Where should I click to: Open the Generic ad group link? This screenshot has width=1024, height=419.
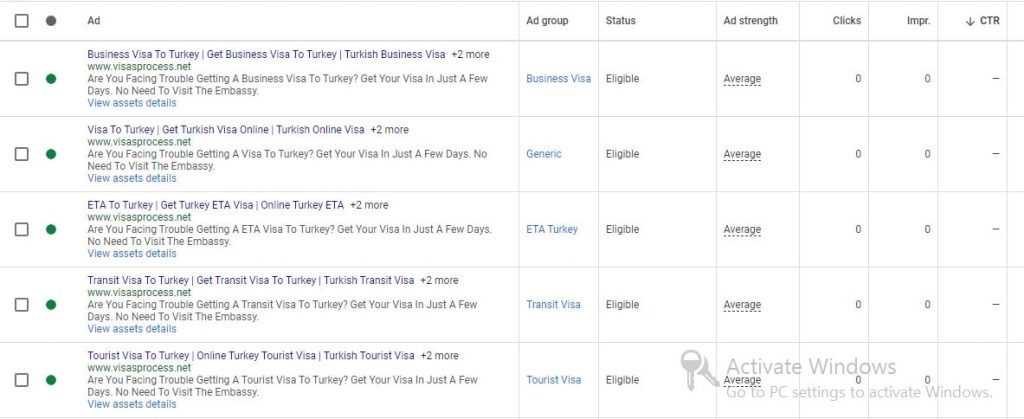coord(544,154)
